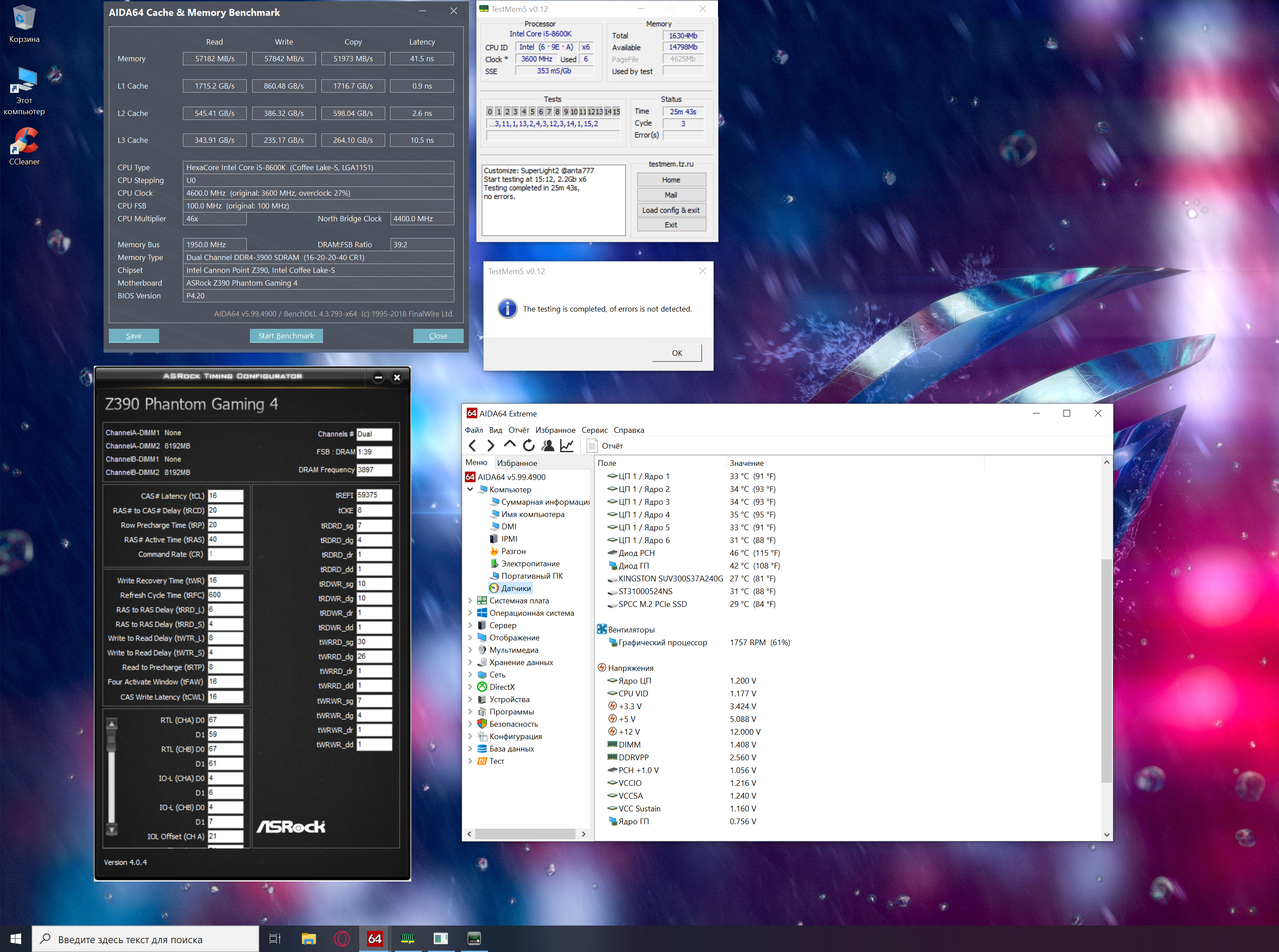1279x952 pixels.
Task: Expand the DirectX tree node
Action: pos(470,687)
